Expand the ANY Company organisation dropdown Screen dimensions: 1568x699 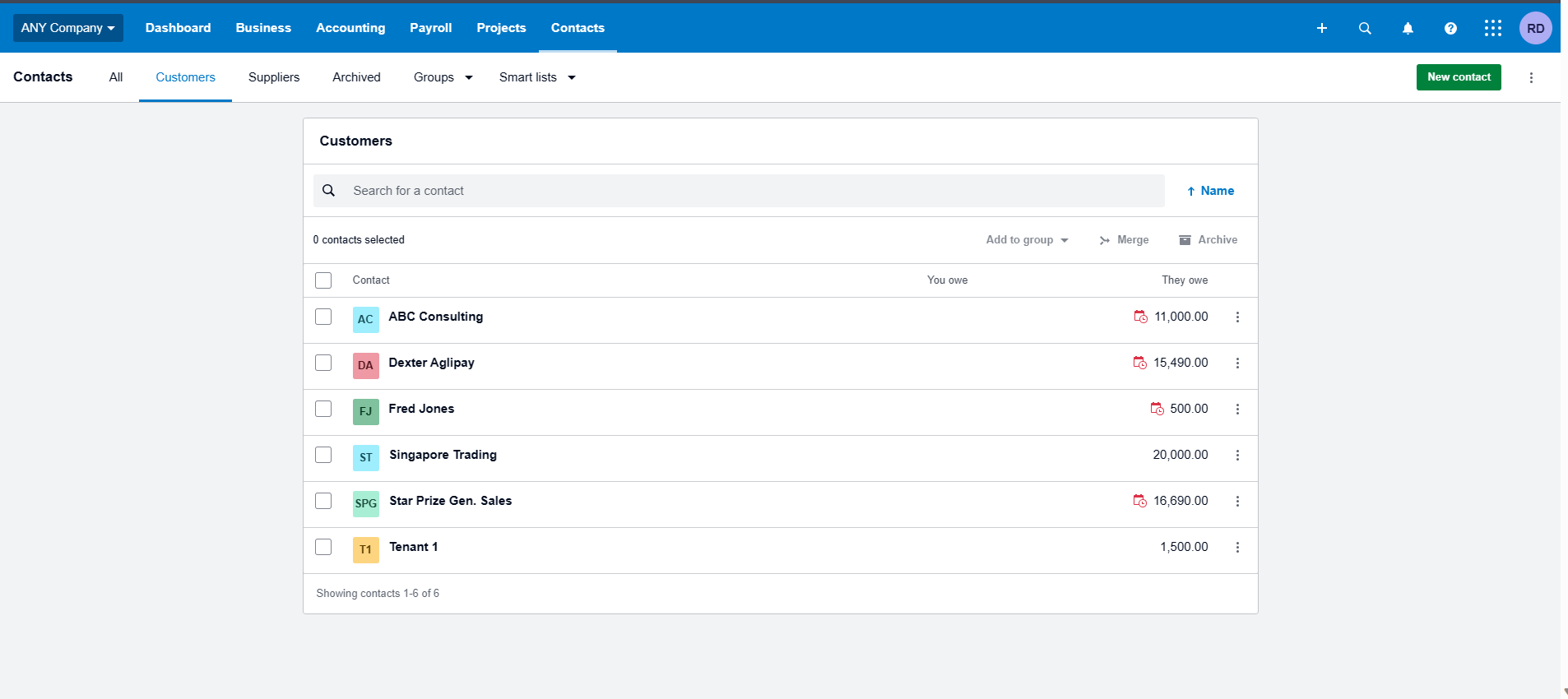pos(68,28)
